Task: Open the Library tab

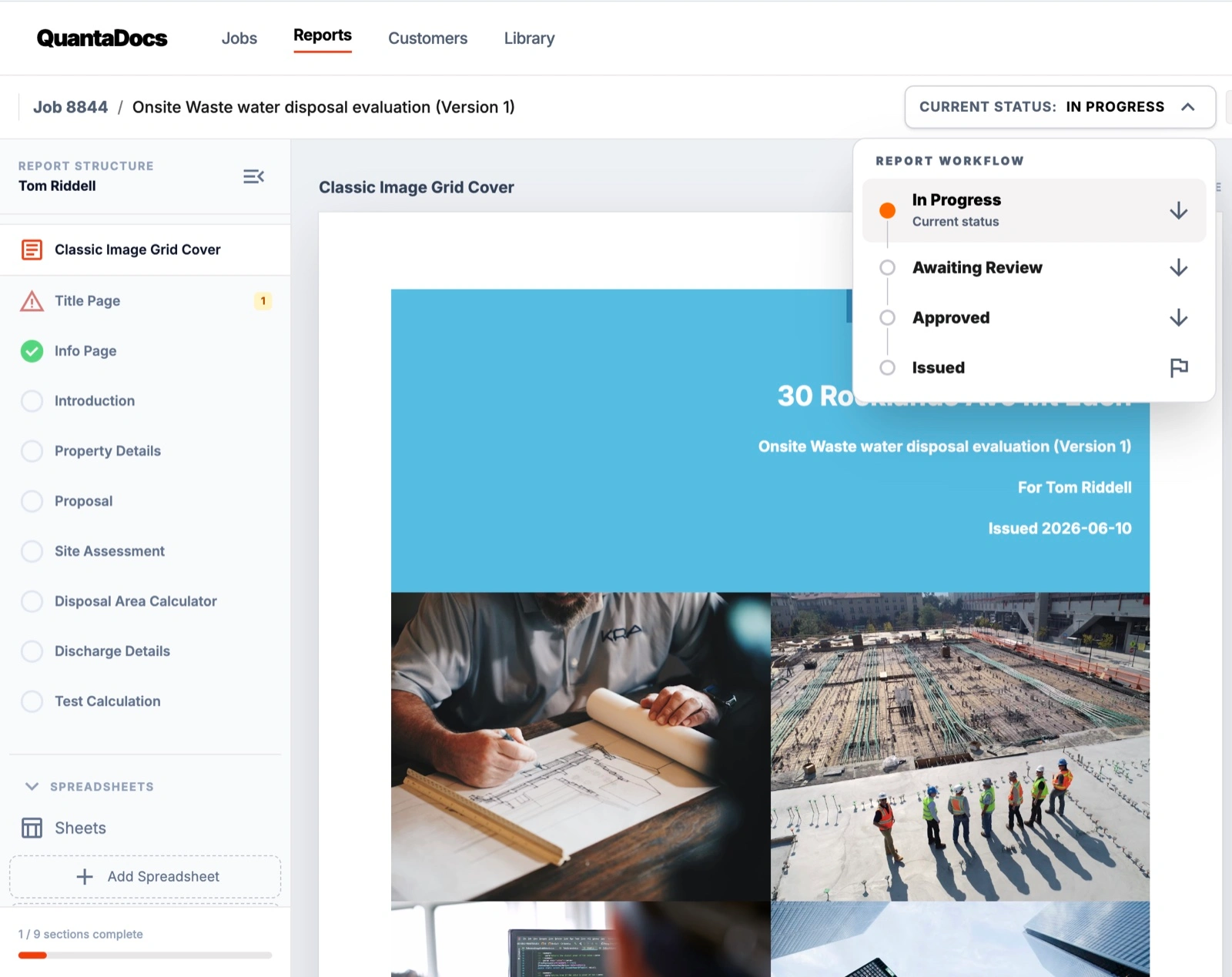Action: click(529, 38)
